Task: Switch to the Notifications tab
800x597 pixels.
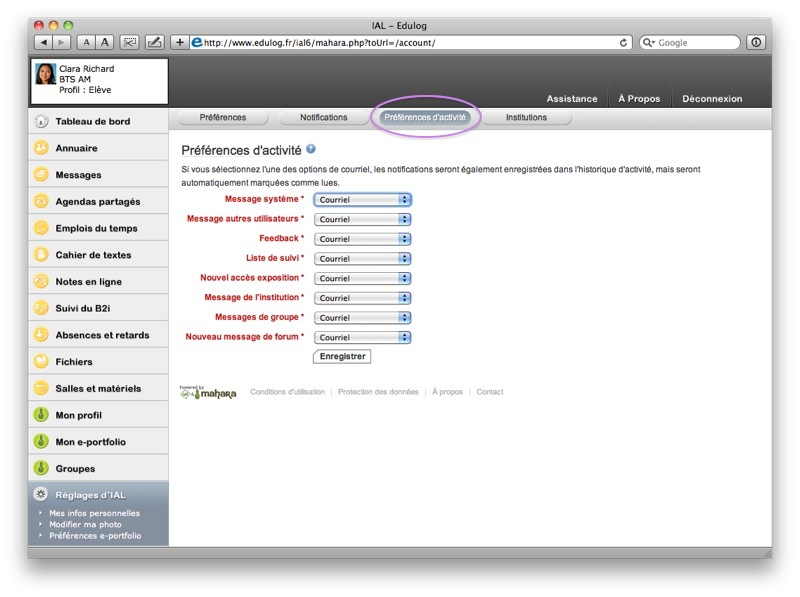Action: pos(323,118)
